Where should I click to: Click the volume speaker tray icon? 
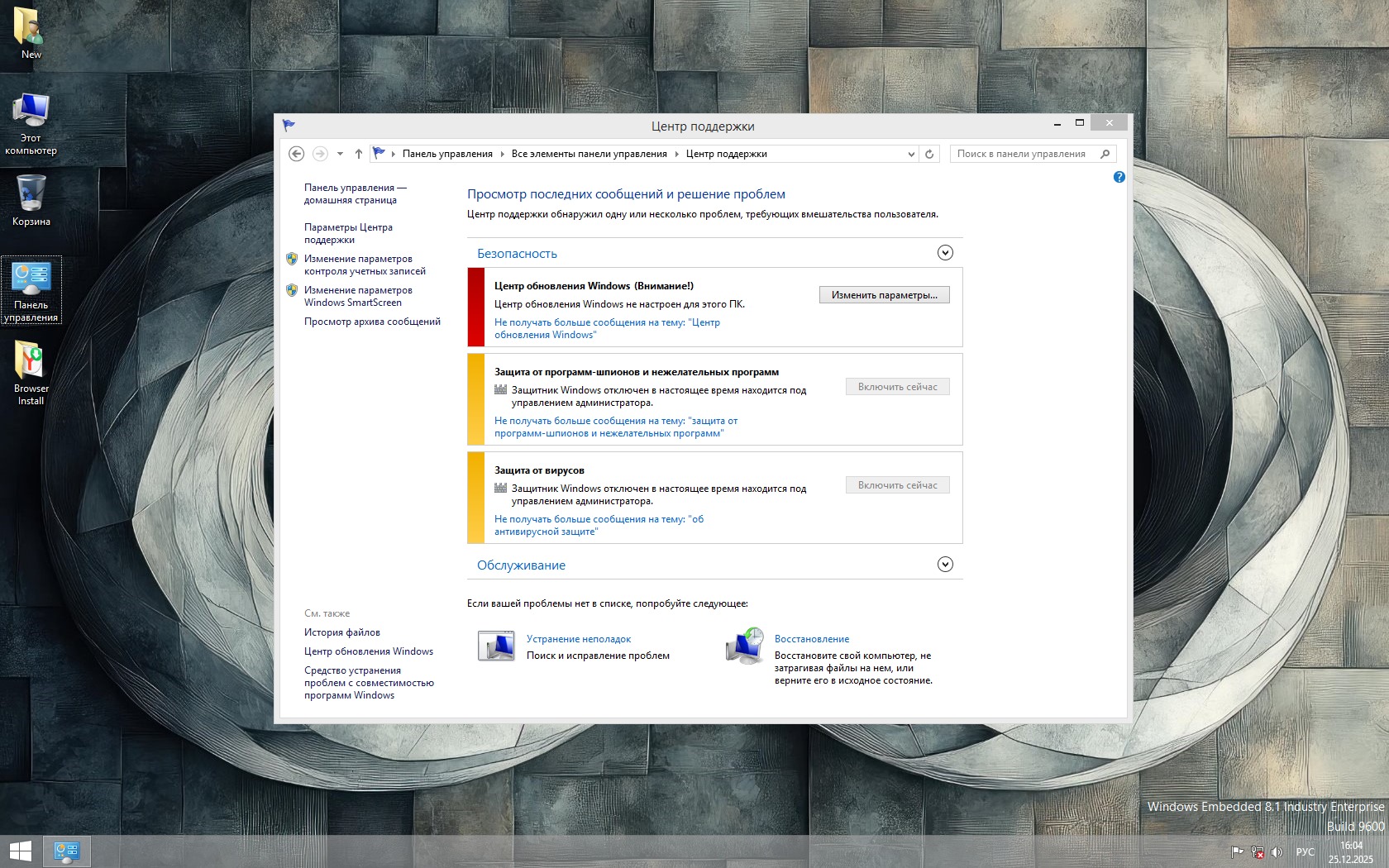[x=1277, y=851]
